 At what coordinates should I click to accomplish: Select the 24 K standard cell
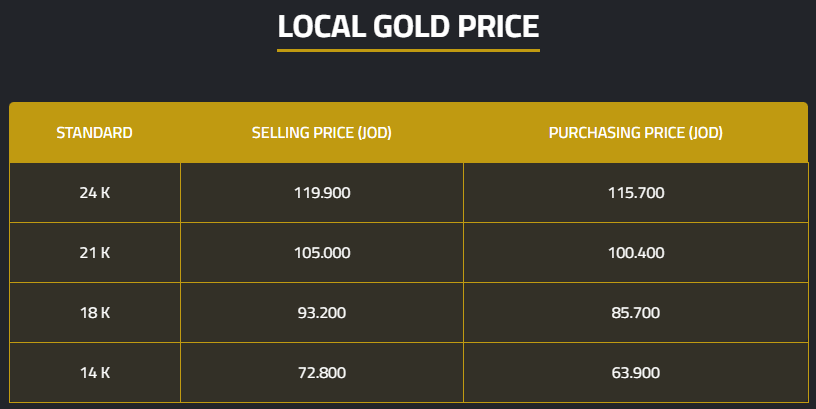(x=94, y=193)
